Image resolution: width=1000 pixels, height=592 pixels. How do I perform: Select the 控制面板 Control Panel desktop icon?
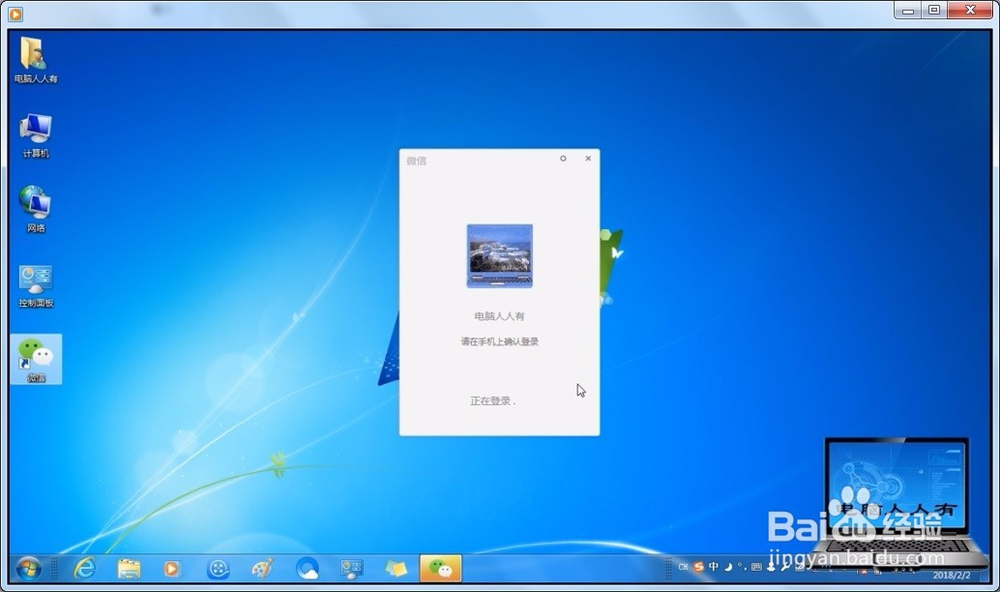pyautogui.click(x=36, y=286)
